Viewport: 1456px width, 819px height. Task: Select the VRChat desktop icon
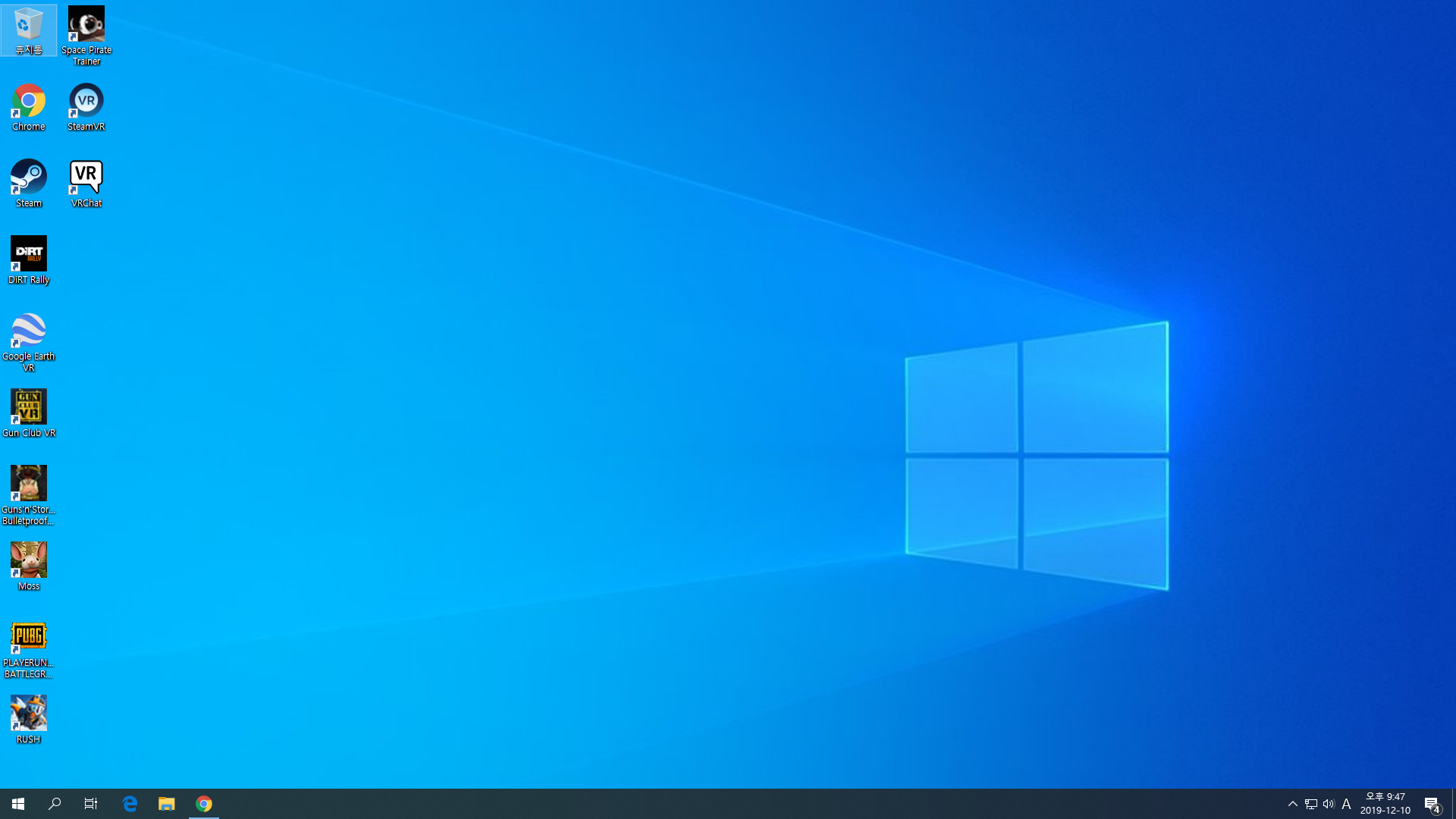coord(86,179)
